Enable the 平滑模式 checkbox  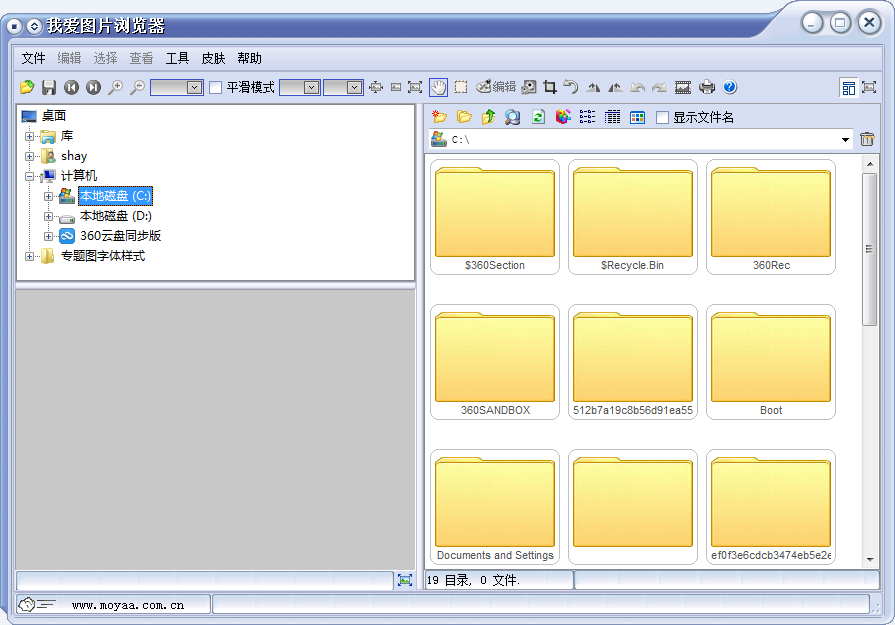[215, 88]
